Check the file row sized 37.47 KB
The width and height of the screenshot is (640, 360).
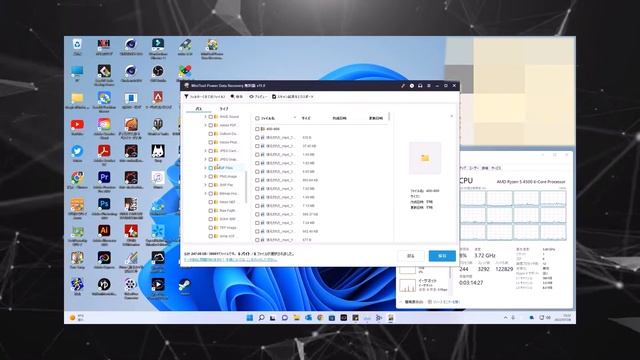[257, 146]
